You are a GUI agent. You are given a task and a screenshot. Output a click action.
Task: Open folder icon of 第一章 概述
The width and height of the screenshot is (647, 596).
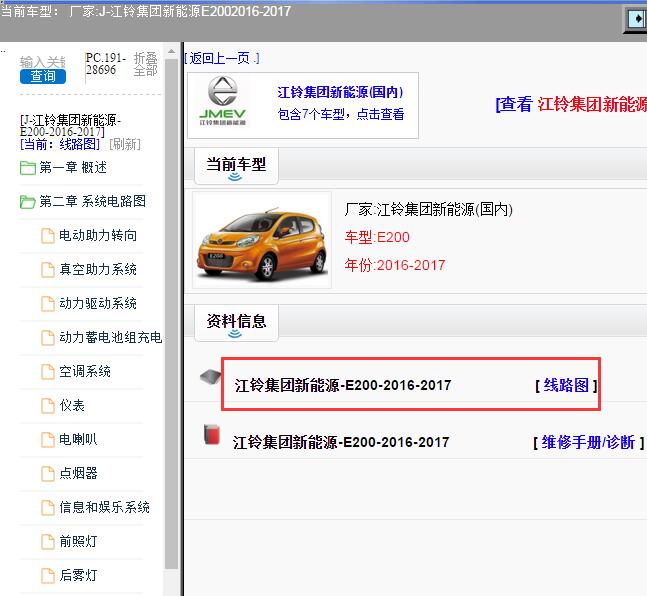point(28,168)
